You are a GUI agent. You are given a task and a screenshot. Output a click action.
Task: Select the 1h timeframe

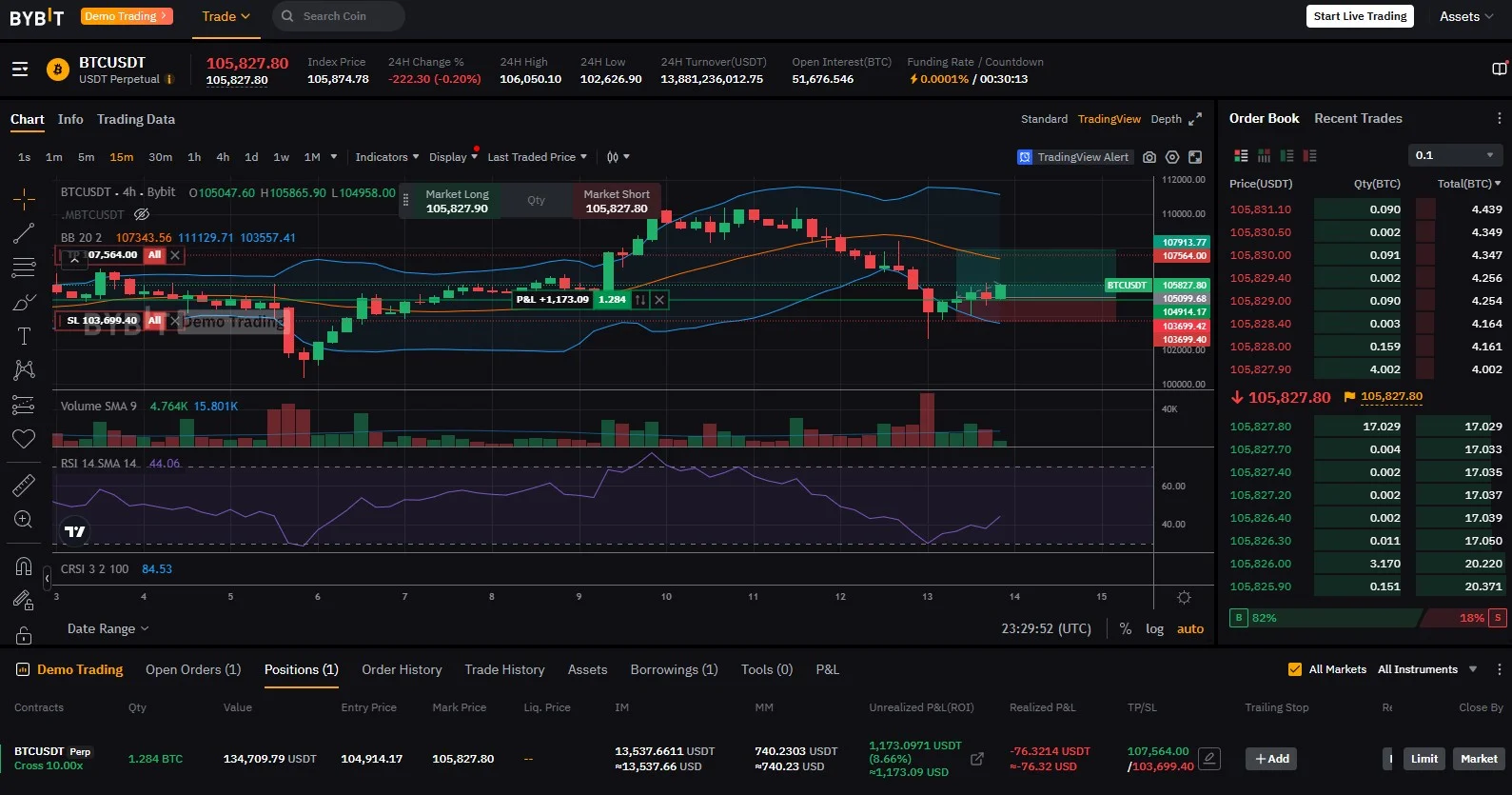tap(194, 157)
